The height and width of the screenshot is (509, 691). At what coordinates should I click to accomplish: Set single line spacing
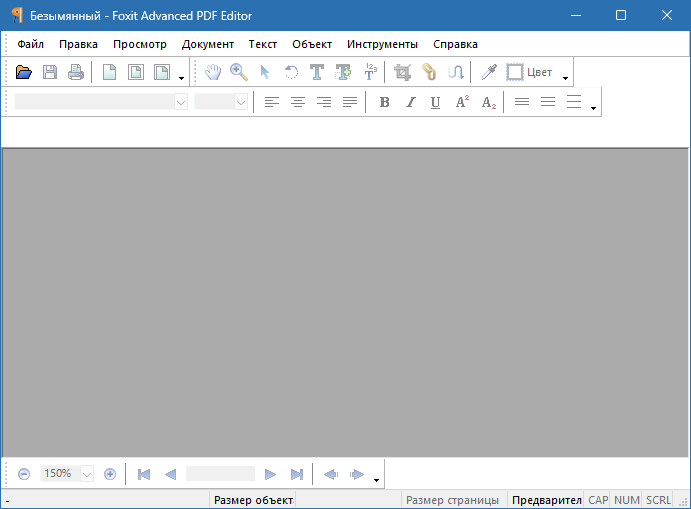[522, 102]
